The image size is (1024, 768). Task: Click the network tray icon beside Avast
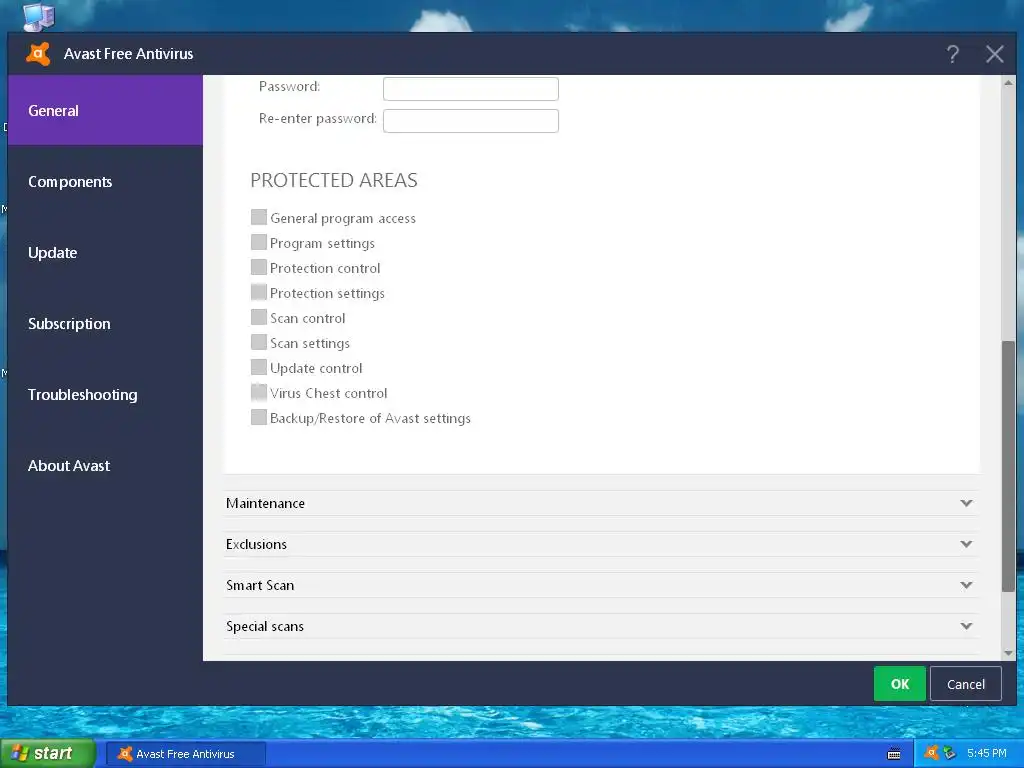point(949,753)
